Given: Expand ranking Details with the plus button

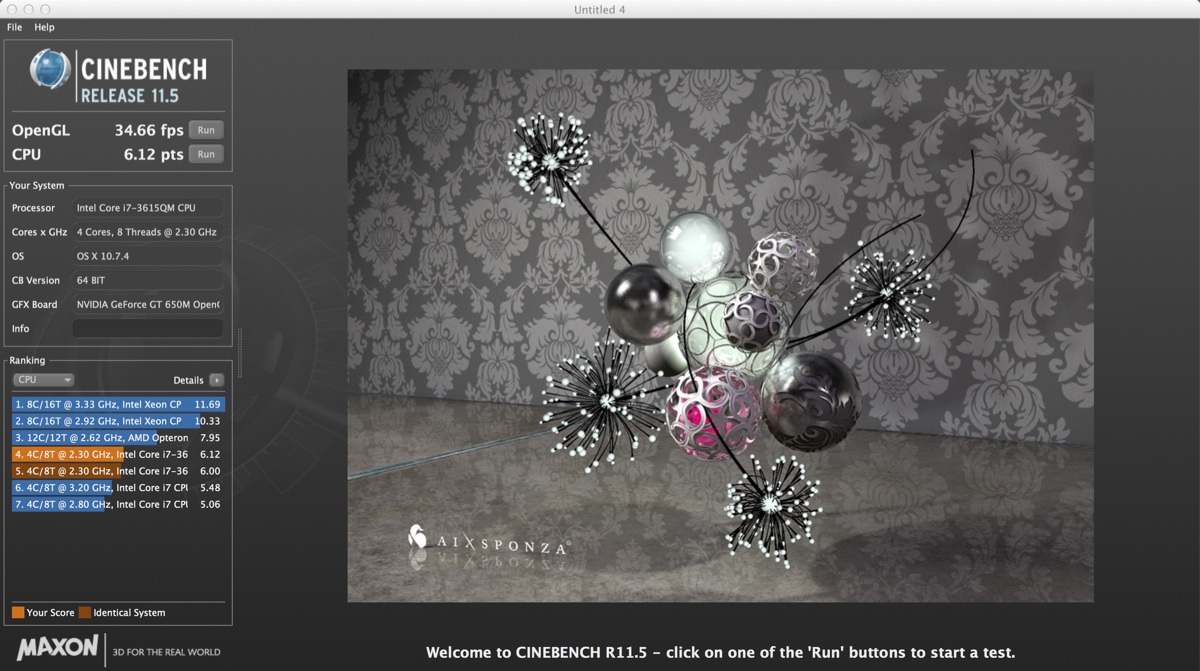Looking at the screenshot, I should [216, 380].
